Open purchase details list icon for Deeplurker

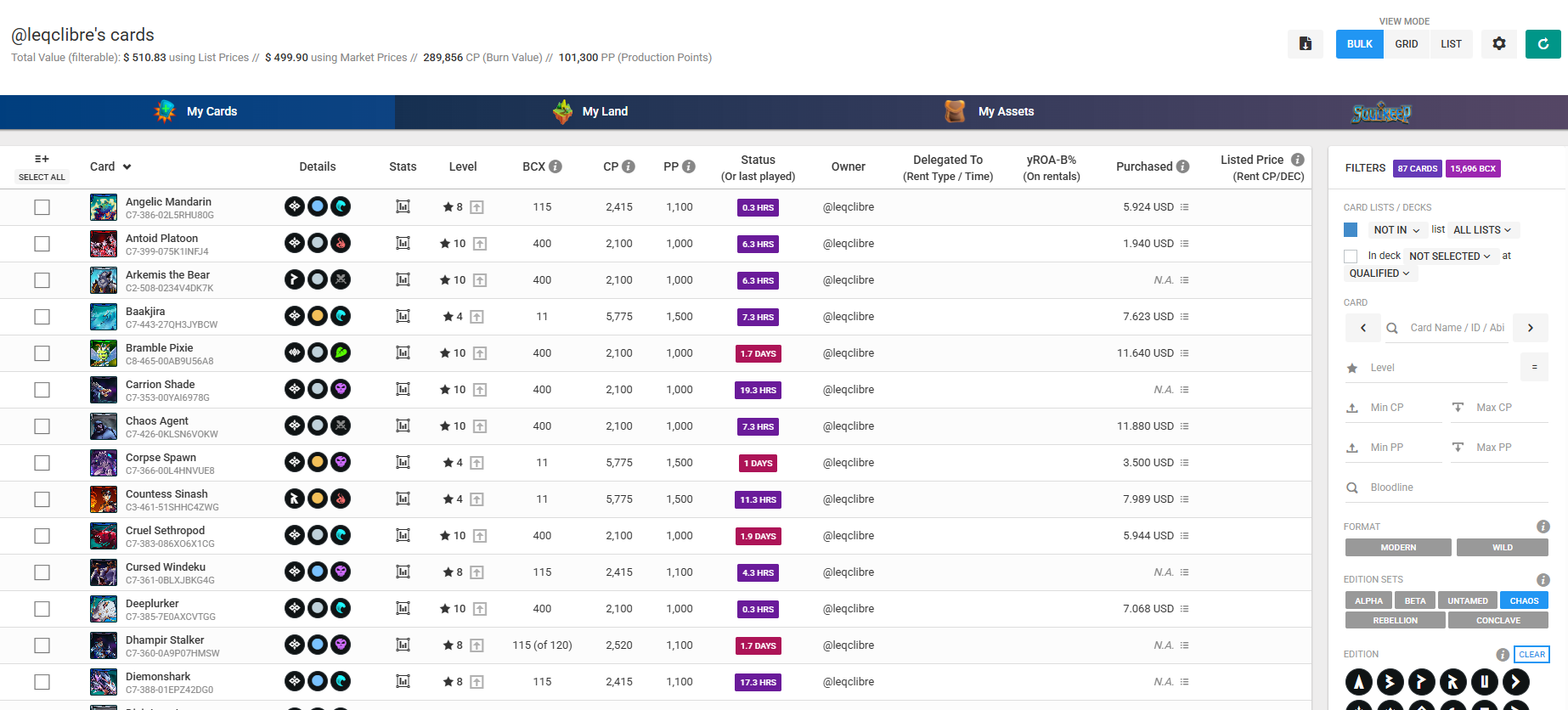[x=1184, y=609]
